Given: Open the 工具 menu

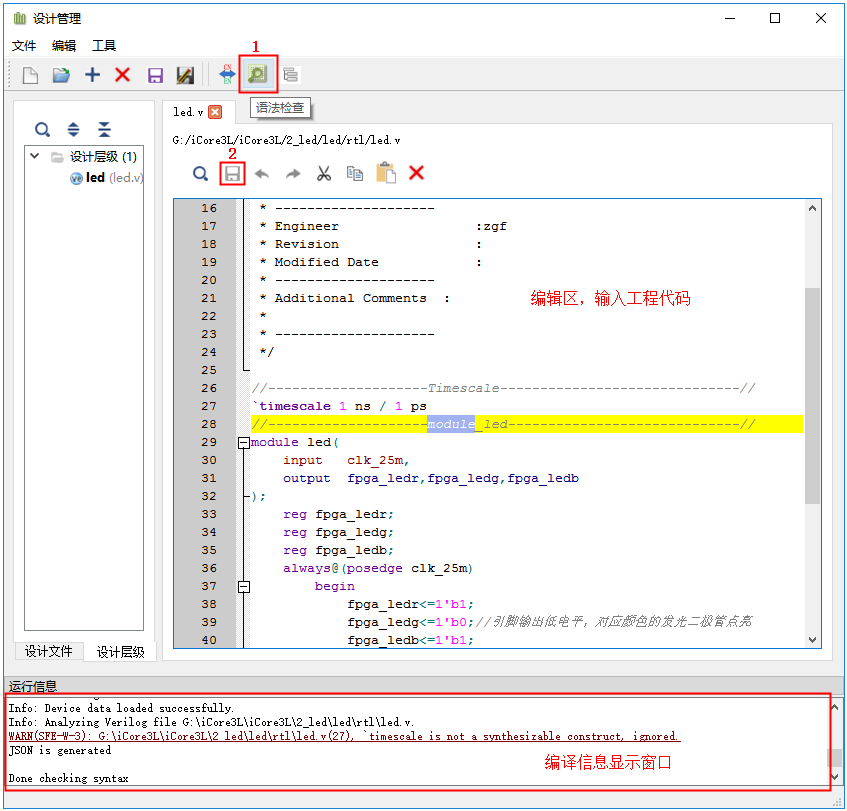Looking at the screenshot, I should (104, 46).
